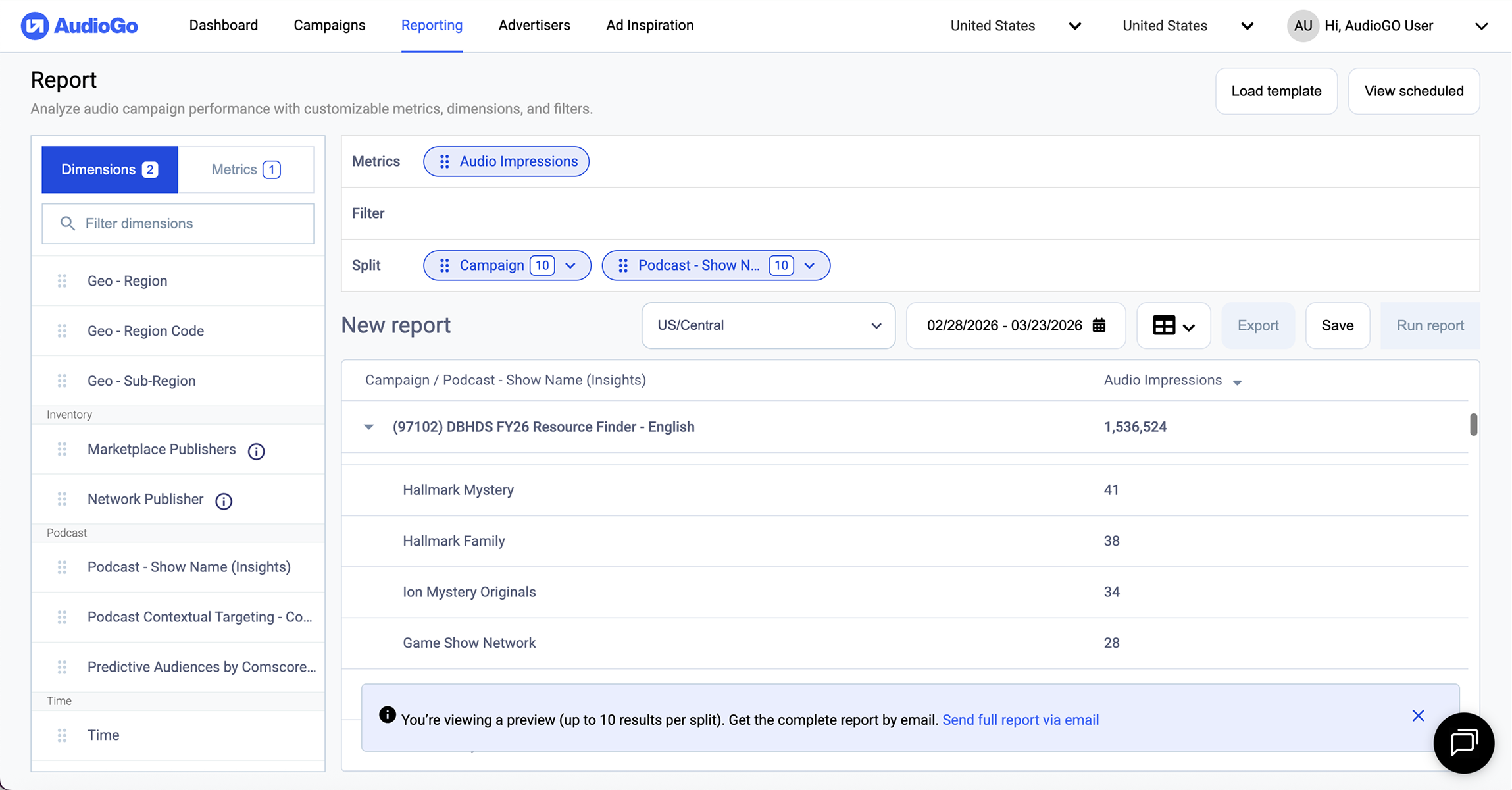The width and height of the screenshot is (1512, 790).
Task: Grab drag handle for Predictive Audiences by Comscore
Action: 62,667
